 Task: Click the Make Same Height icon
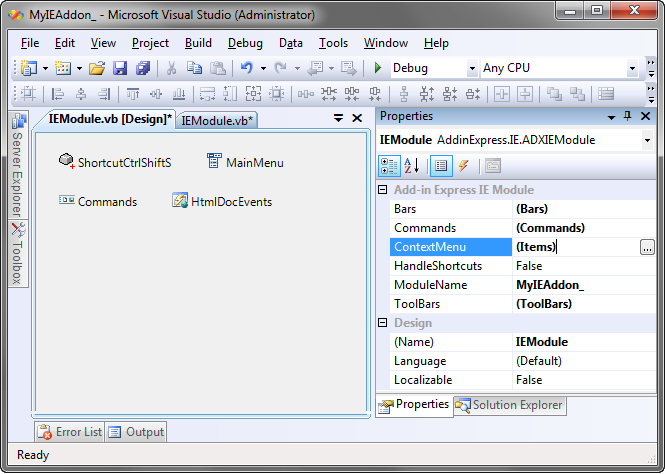[230, 94]
